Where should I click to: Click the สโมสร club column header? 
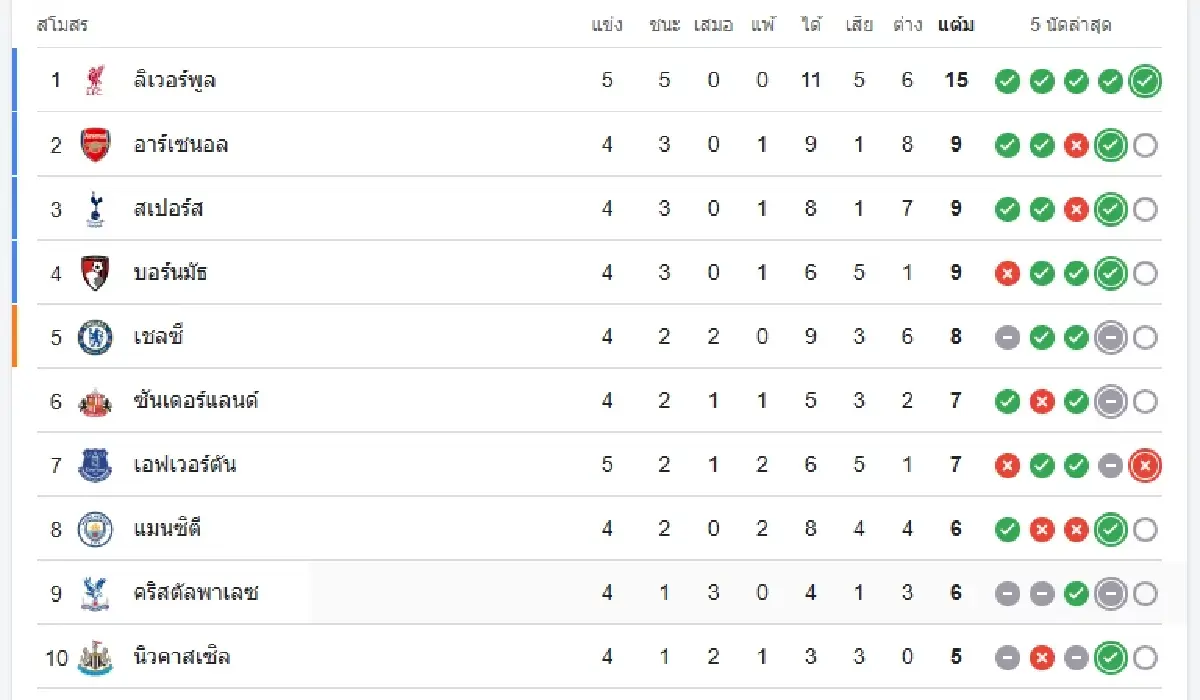point(62,25)
